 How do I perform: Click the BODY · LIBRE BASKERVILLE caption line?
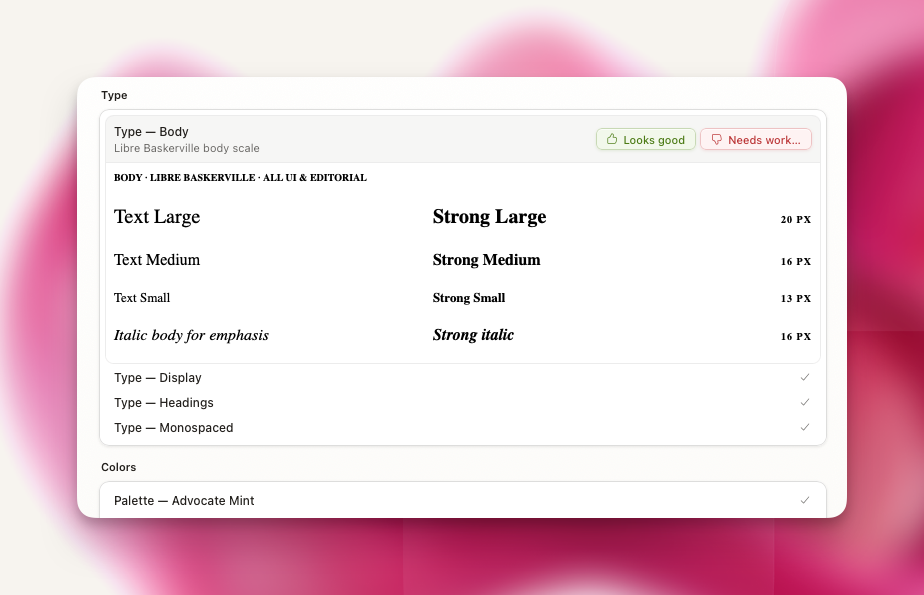240,177
